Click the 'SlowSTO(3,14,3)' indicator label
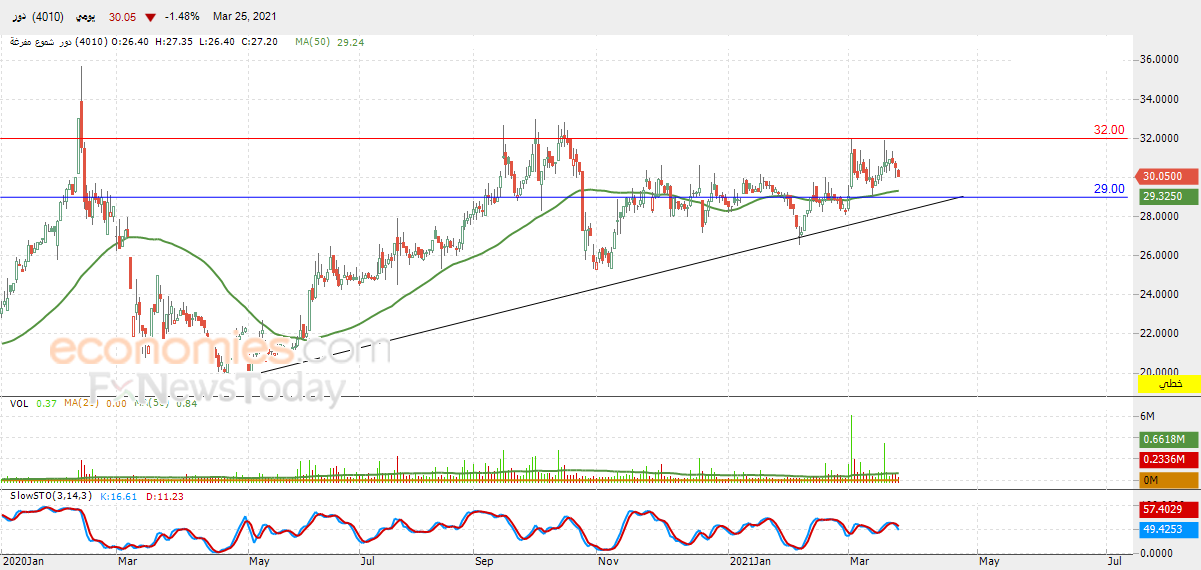 50,495
